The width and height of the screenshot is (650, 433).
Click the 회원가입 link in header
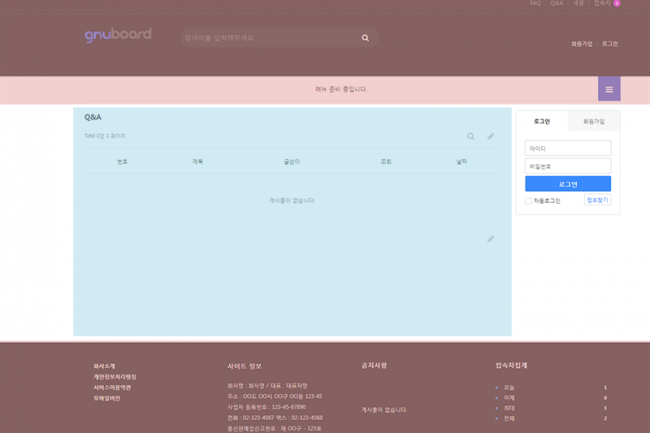coord(581,44)
